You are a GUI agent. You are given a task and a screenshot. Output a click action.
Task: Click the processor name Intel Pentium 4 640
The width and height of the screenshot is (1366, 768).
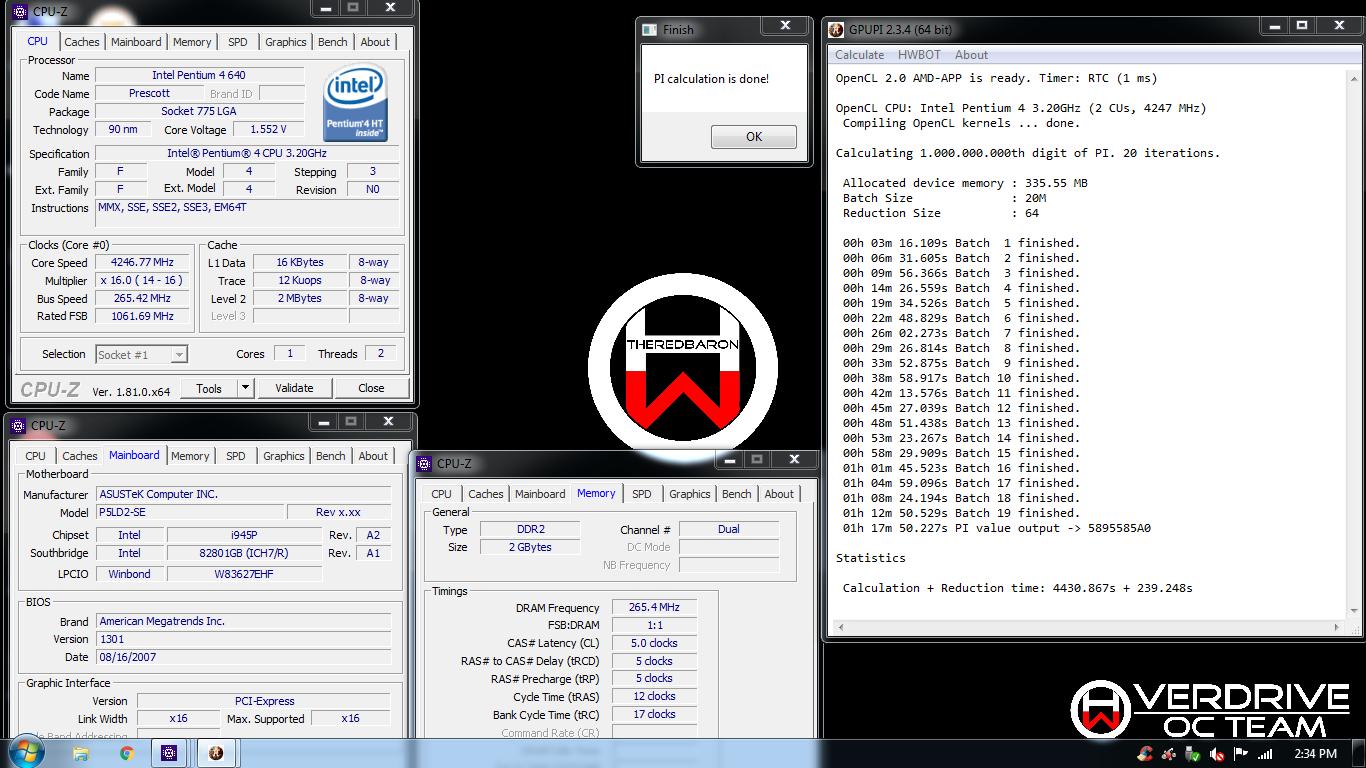(x=199, y=76)
